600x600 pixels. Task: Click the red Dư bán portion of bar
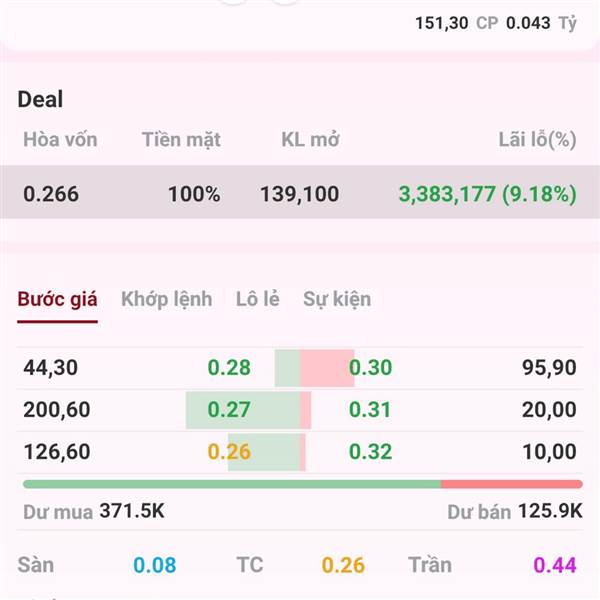(512, 484)
